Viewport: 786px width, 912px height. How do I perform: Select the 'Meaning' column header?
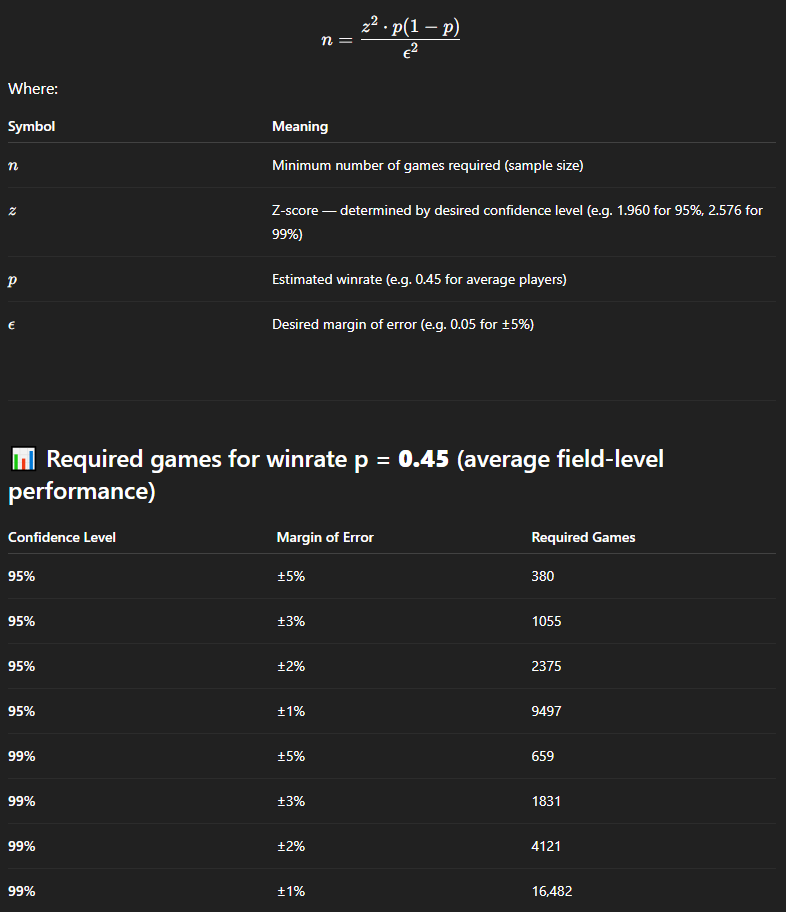(300, 126)
